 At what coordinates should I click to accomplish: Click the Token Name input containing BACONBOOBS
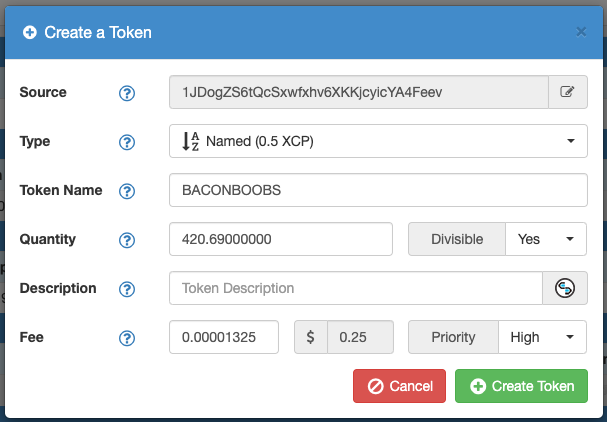click(378, 190)
